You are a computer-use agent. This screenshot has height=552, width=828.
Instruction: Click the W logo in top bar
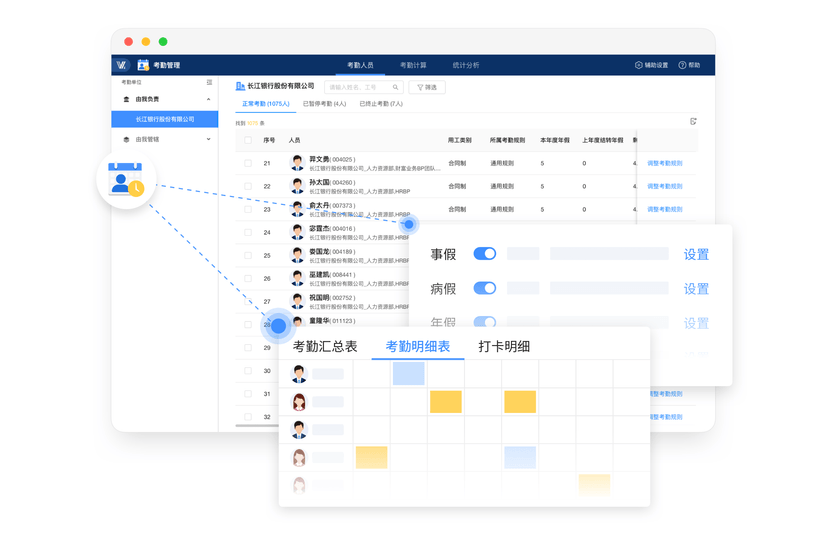(121, 65)
